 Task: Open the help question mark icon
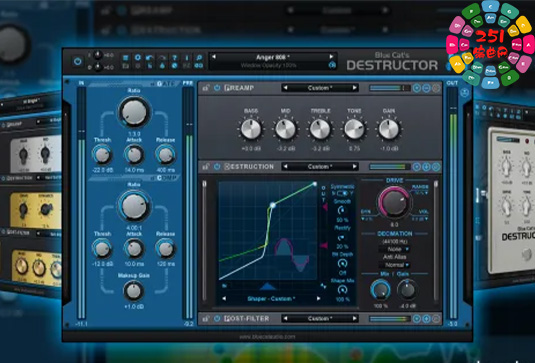174,57
